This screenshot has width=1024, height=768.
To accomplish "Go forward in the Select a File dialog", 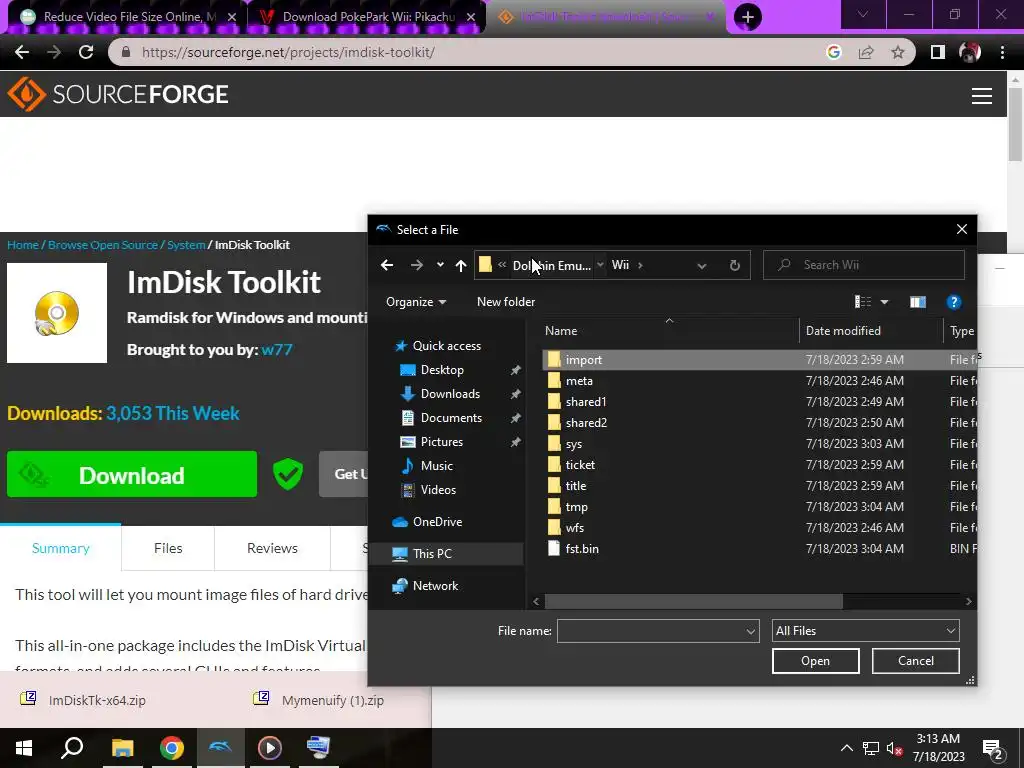I will pos(417,265).
